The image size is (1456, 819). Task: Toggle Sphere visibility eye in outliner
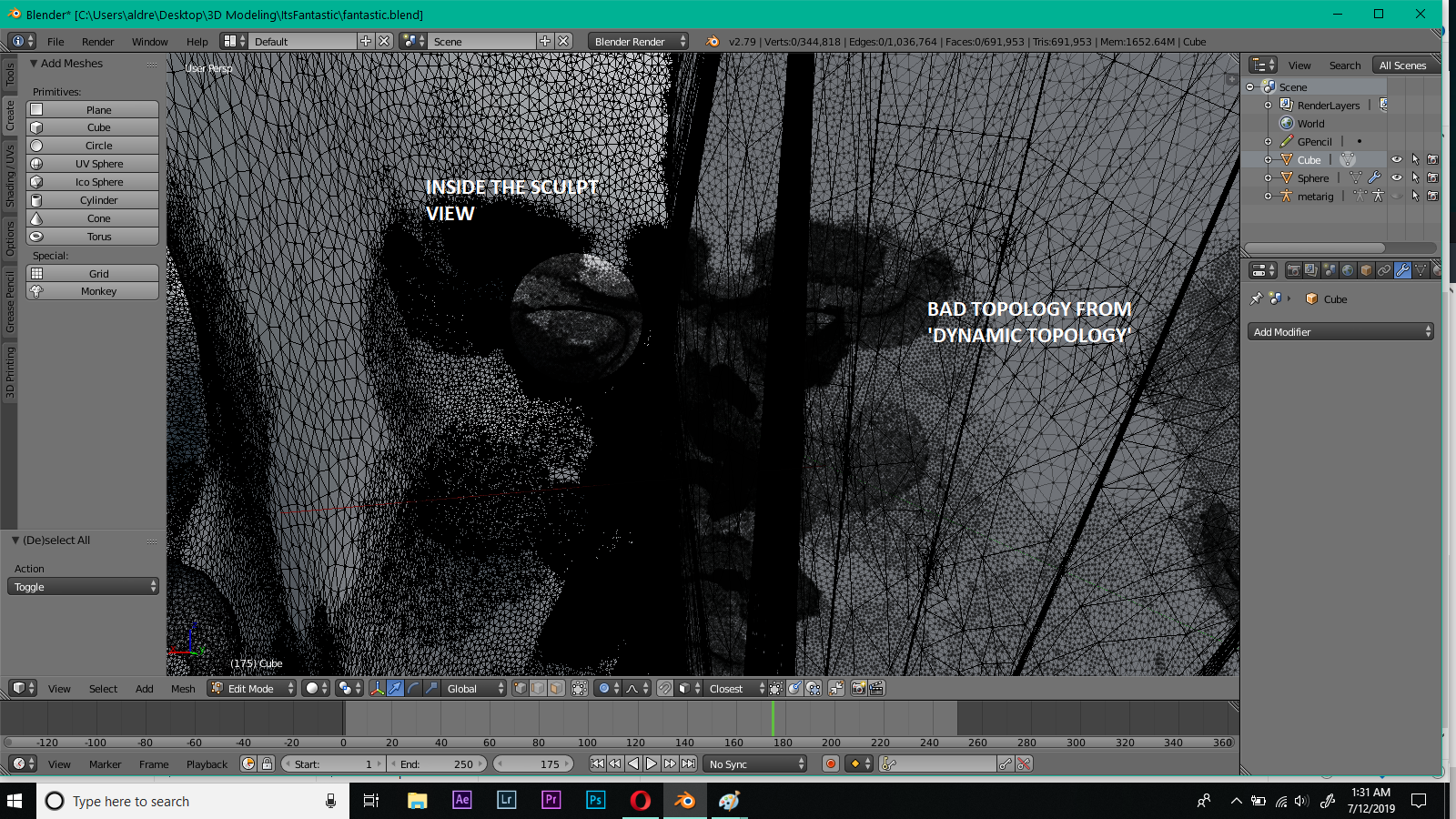click(x=1397, y=178)
